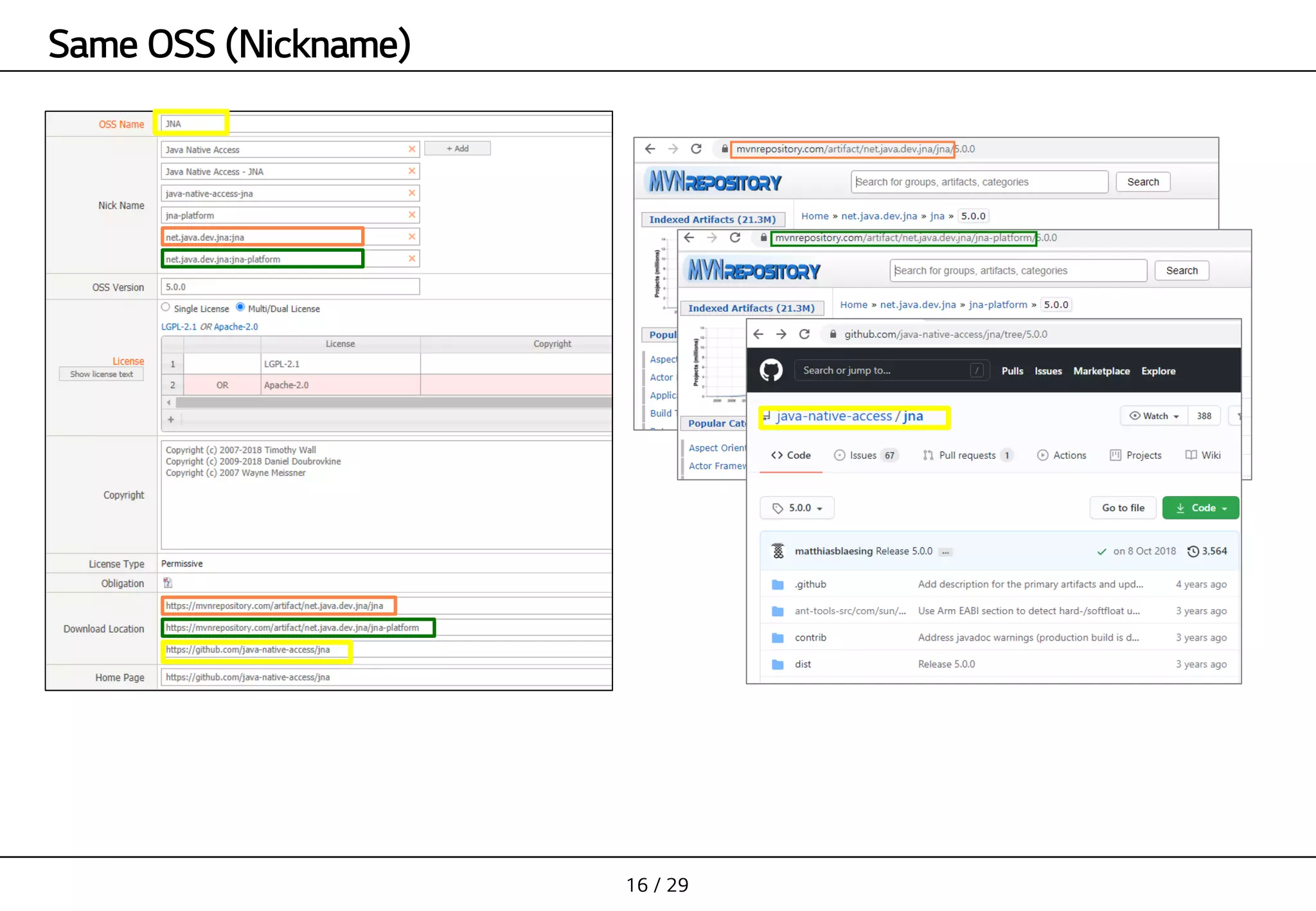Click the license table horizontal scrollbar
This screenshot has height=911, width=1316.
pos(393,402)
